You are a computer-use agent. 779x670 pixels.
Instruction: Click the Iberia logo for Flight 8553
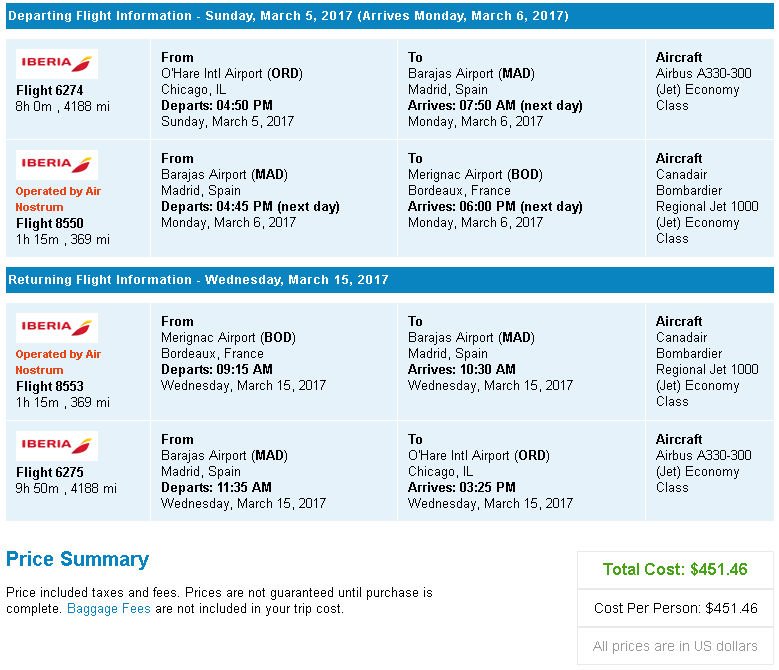pos(57,327)
